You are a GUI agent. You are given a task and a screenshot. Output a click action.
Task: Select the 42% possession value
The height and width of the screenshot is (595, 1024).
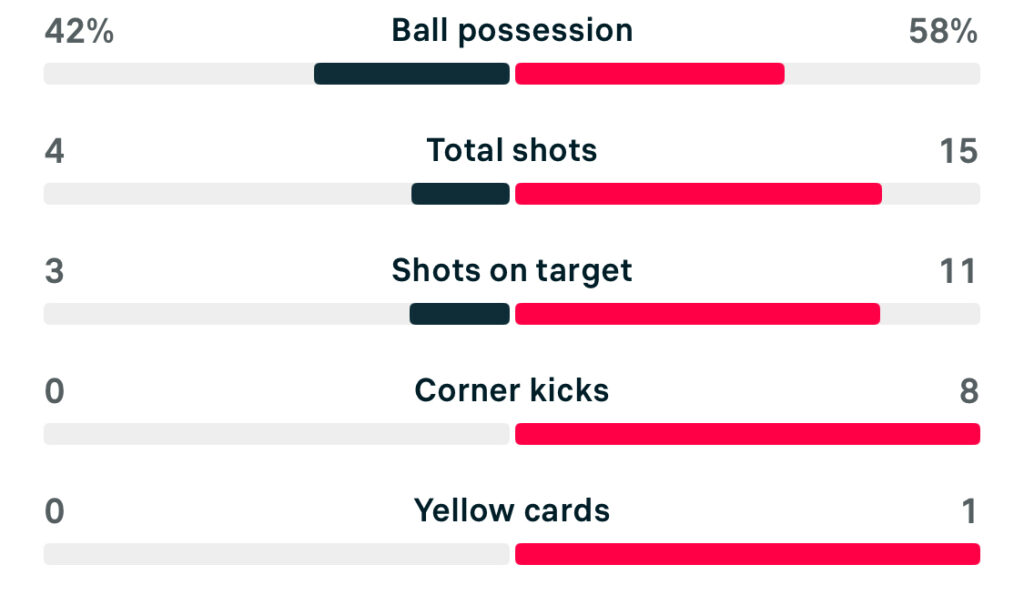coord(79,32)
